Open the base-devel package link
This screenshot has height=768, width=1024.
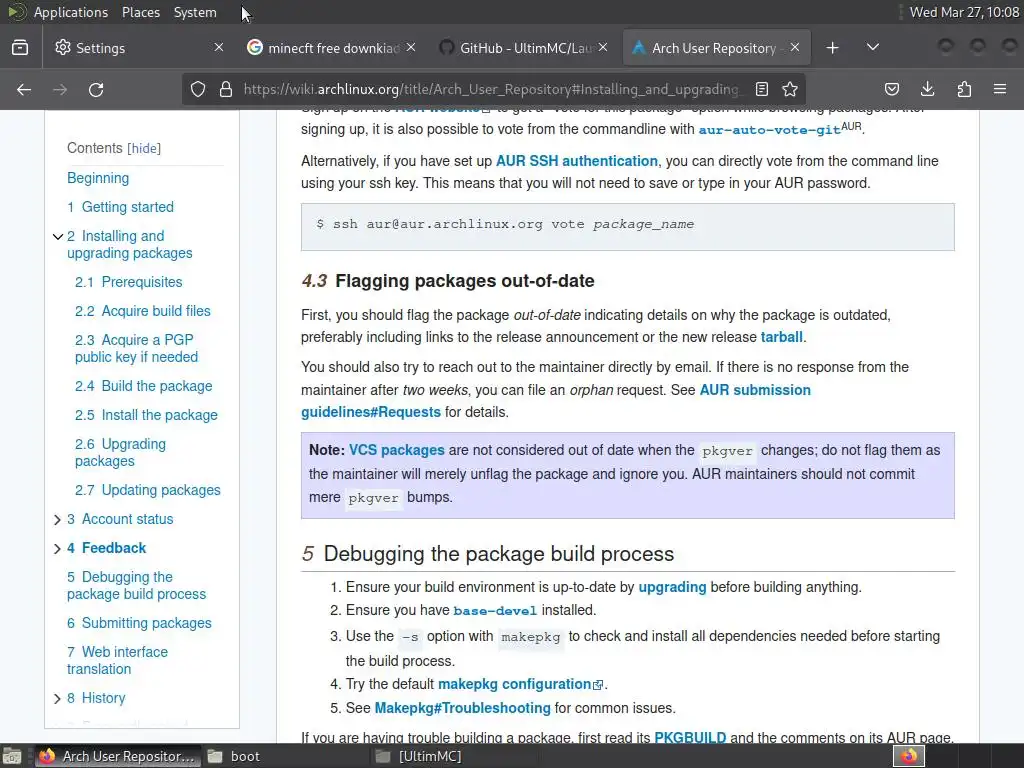[x=495, y=611]
